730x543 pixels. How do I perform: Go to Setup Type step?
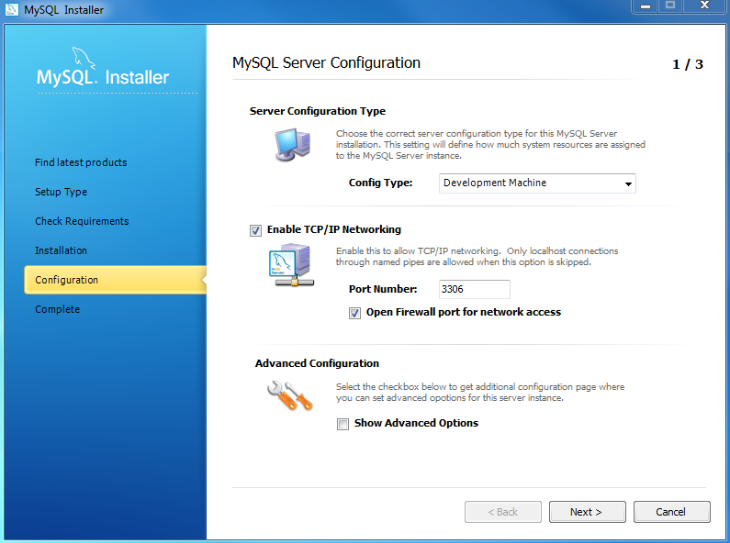(61, 192)
